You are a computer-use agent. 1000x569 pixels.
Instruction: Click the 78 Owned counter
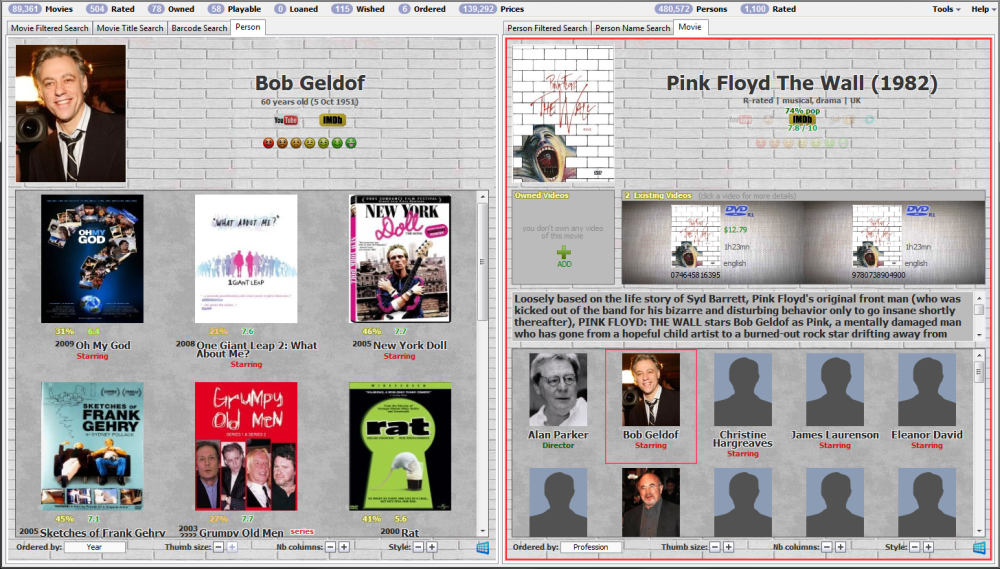click(171, 9)
